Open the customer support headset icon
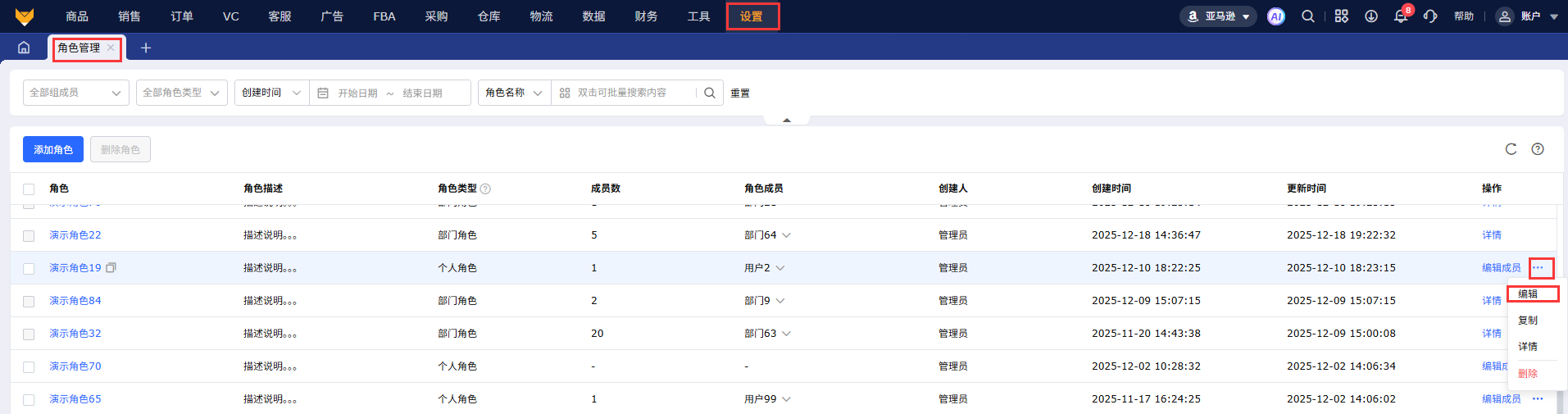The height and width of the screenshot is (414, 1568). [x=1430, y=16]
